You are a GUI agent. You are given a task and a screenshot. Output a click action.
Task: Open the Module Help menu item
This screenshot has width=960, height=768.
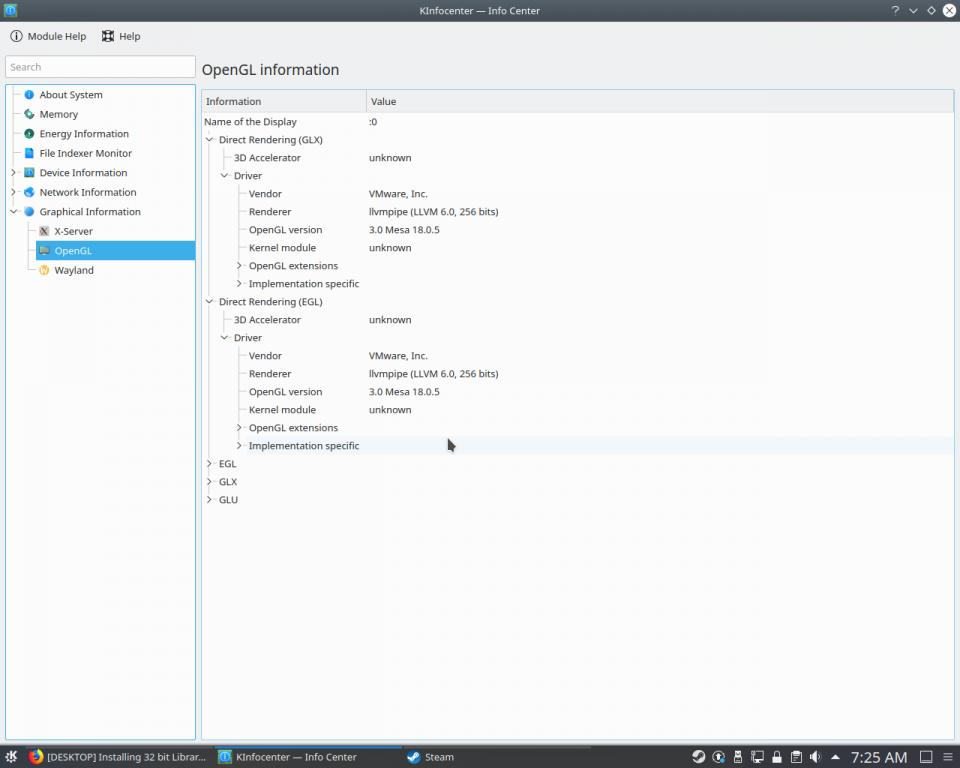coord(48,36)
